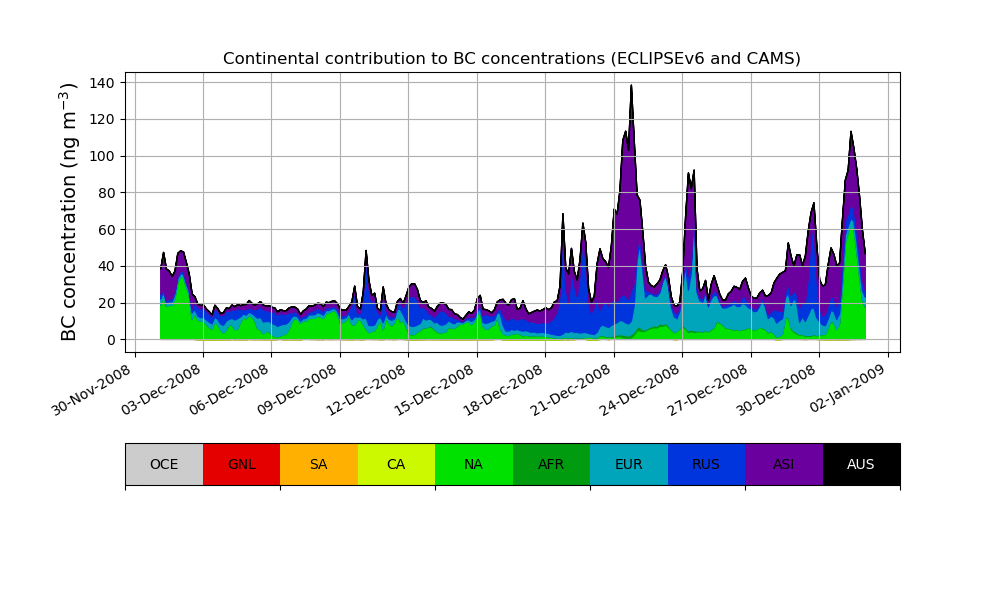Viewport: 1000px width, 600px height.
Task: Select the GNL red legend swatch
Action: tap(242, 464)
